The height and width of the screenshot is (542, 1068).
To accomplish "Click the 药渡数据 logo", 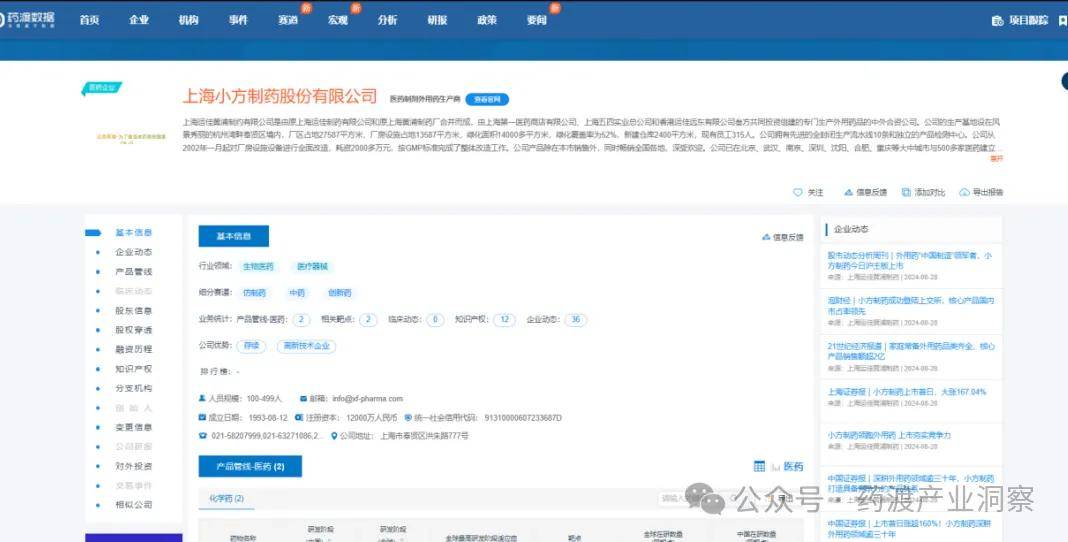I will click(27, 20).
